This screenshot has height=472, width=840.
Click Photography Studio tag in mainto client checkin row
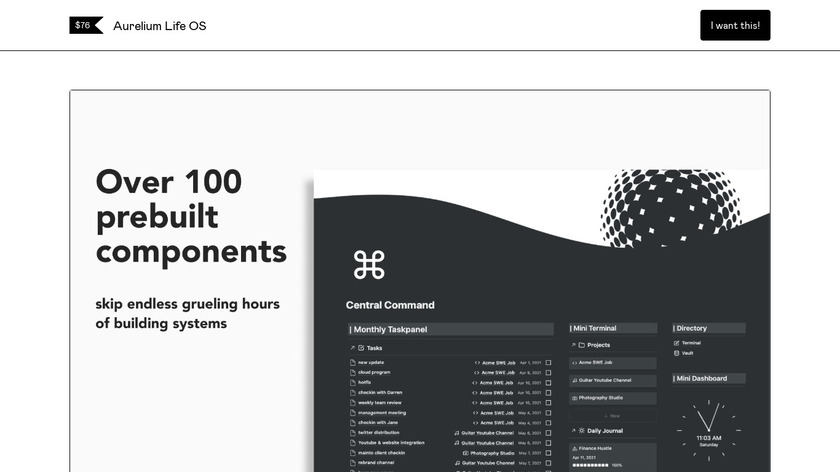(x=489, y=453)
